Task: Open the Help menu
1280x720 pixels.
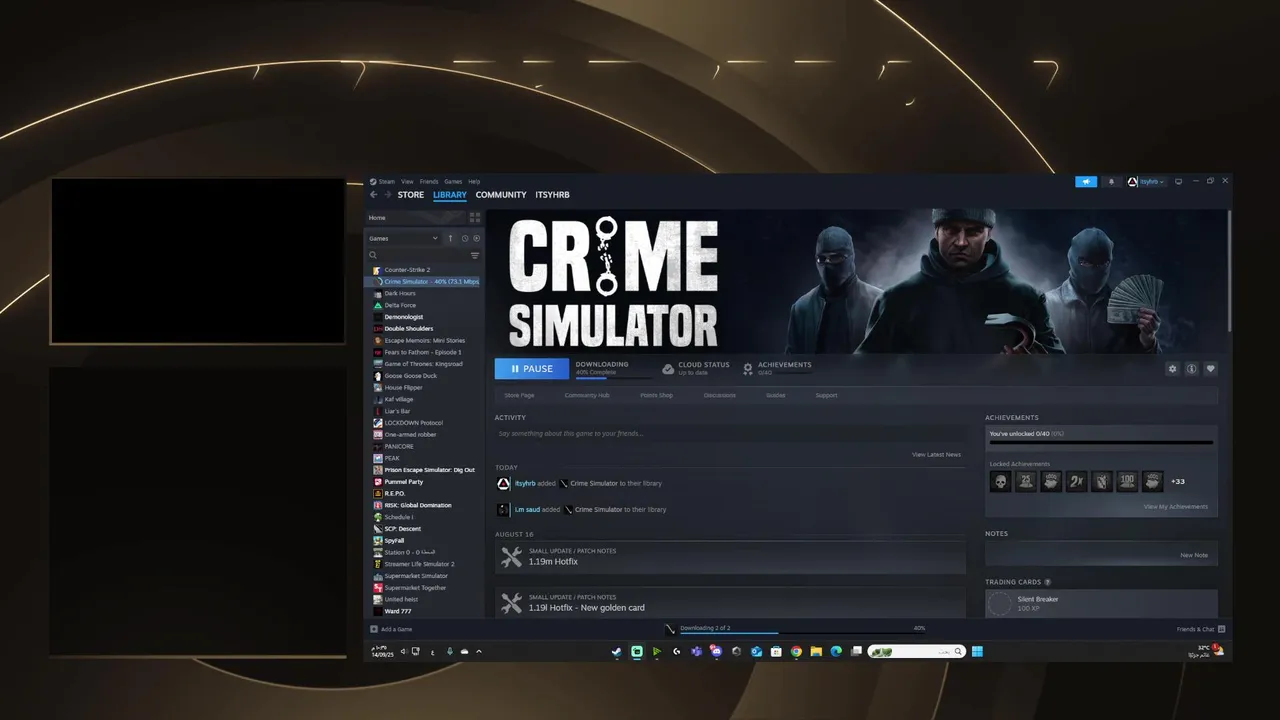Action: click(474, 182)
